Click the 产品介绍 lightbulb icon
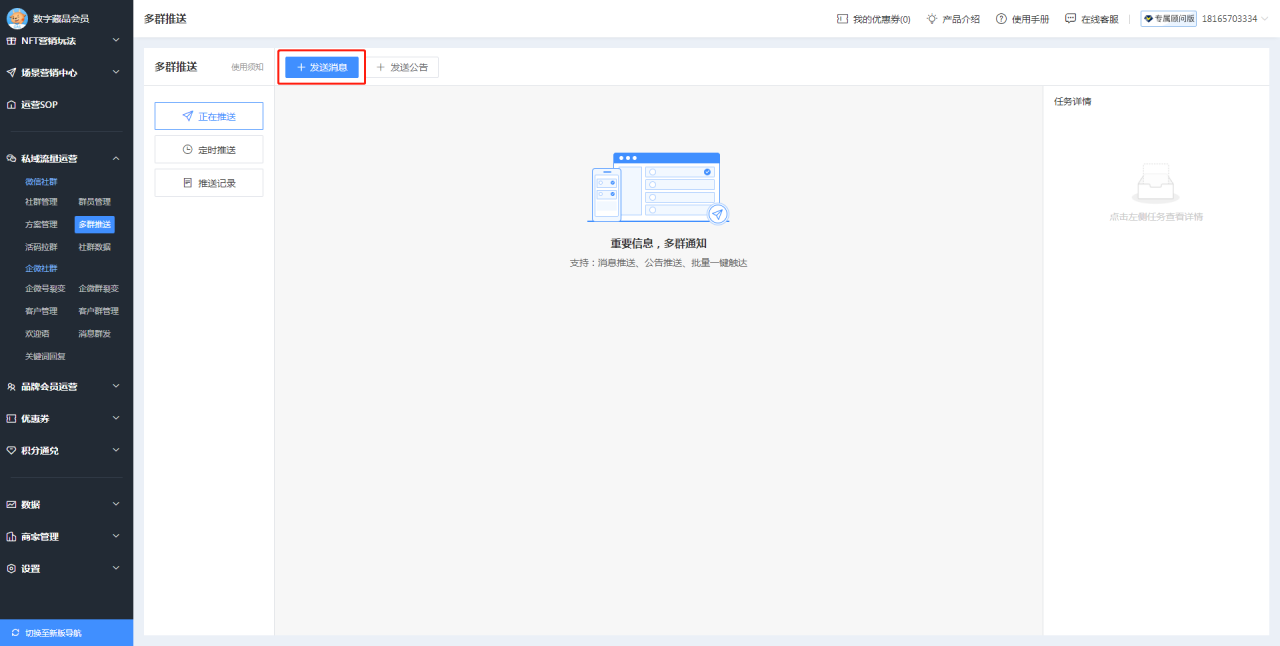This screenshot has height=646, width=1280. pyautogui.click(x=929, y=18)
